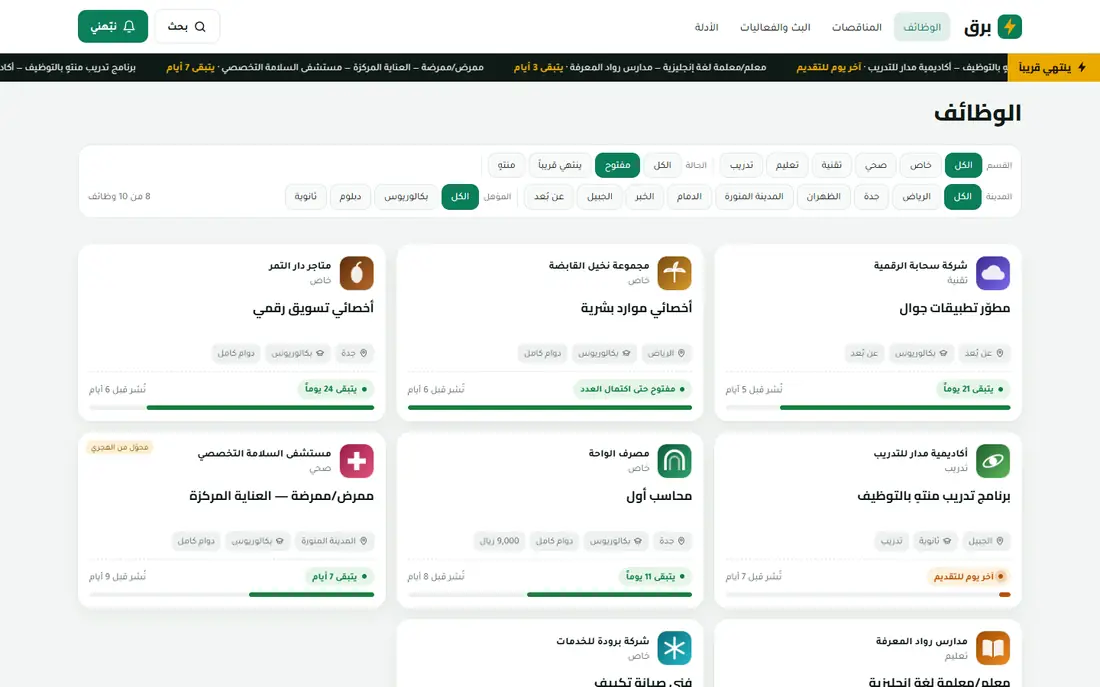
Task: Filter city by المدينة المنورة chip
Action: click(x=754, y=196)
